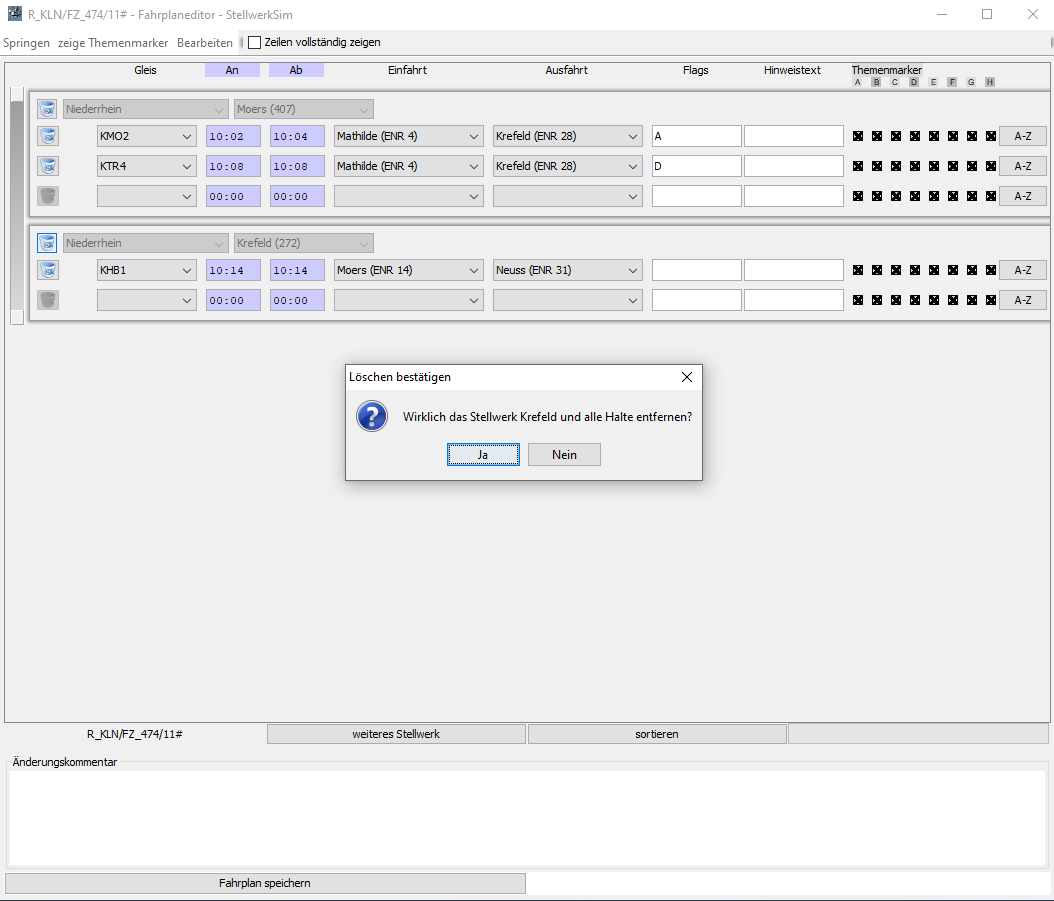Toggle Themenmarker H in the KHB1 row

[990, 270]
